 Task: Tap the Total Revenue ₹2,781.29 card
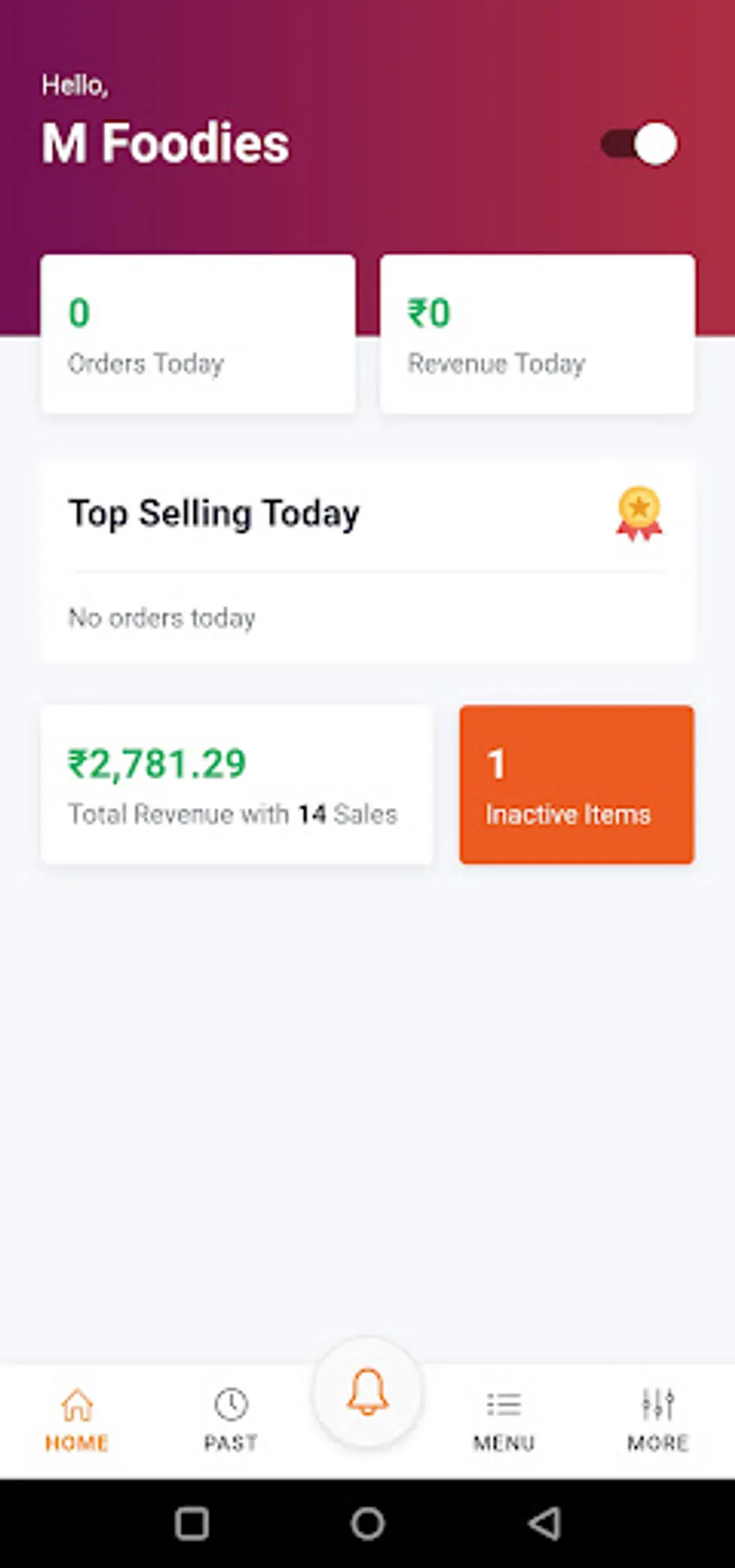pyautogui.click(x=237, y=785)
